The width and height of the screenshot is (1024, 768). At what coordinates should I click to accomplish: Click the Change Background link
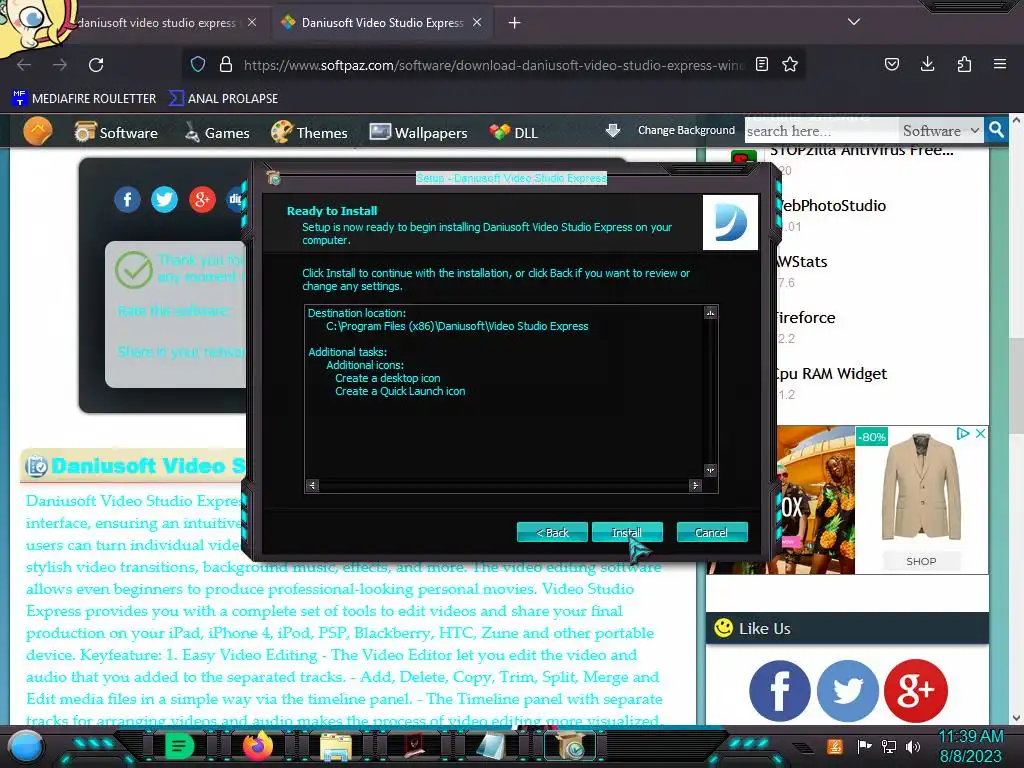click(x=686, y=131)
